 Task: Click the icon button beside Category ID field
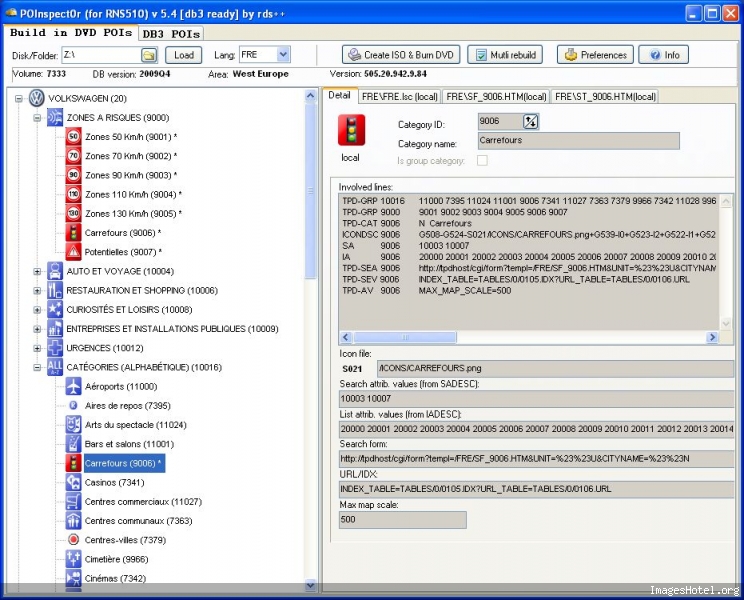[x=530, y=122]
